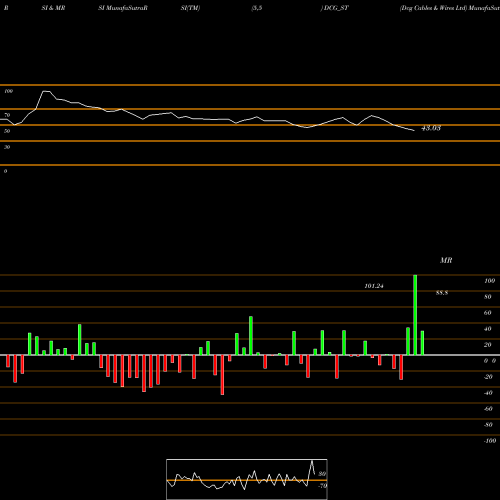Click the 88.8 value label
Viewport: 500px width, 500px height.
click(442, 293)
